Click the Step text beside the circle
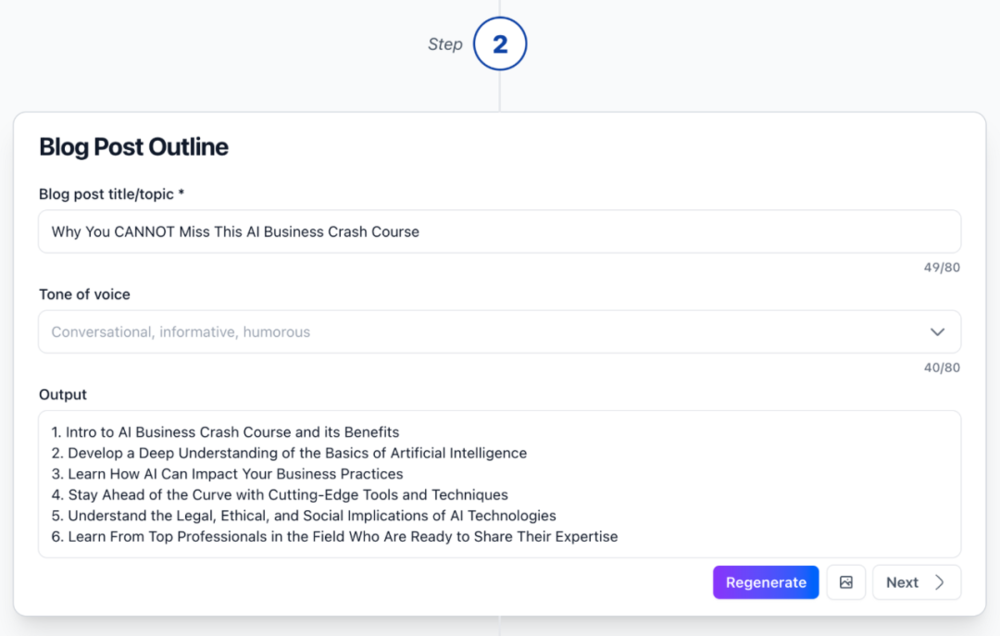The width and height of the screenshot is (1000, 636). (x=445, y=44)
